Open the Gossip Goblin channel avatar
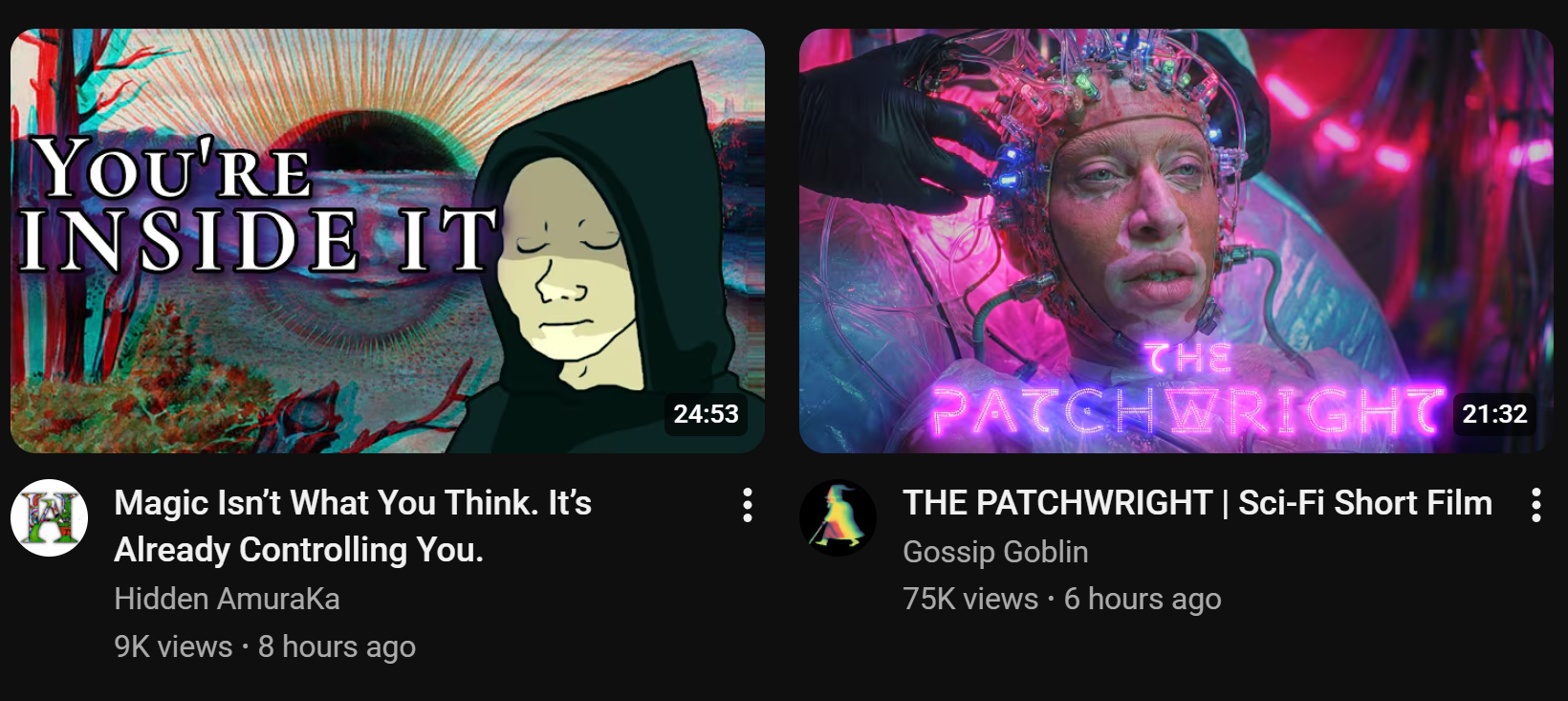 point(838,517)
